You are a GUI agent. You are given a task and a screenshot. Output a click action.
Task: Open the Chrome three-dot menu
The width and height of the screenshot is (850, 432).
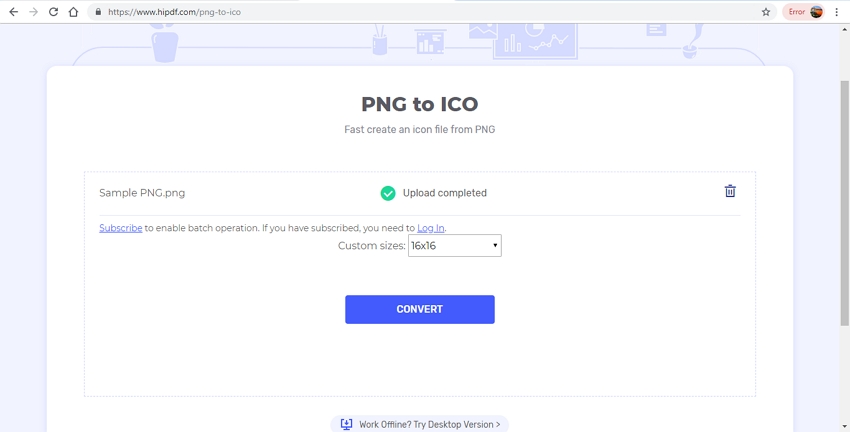[837, 12]
